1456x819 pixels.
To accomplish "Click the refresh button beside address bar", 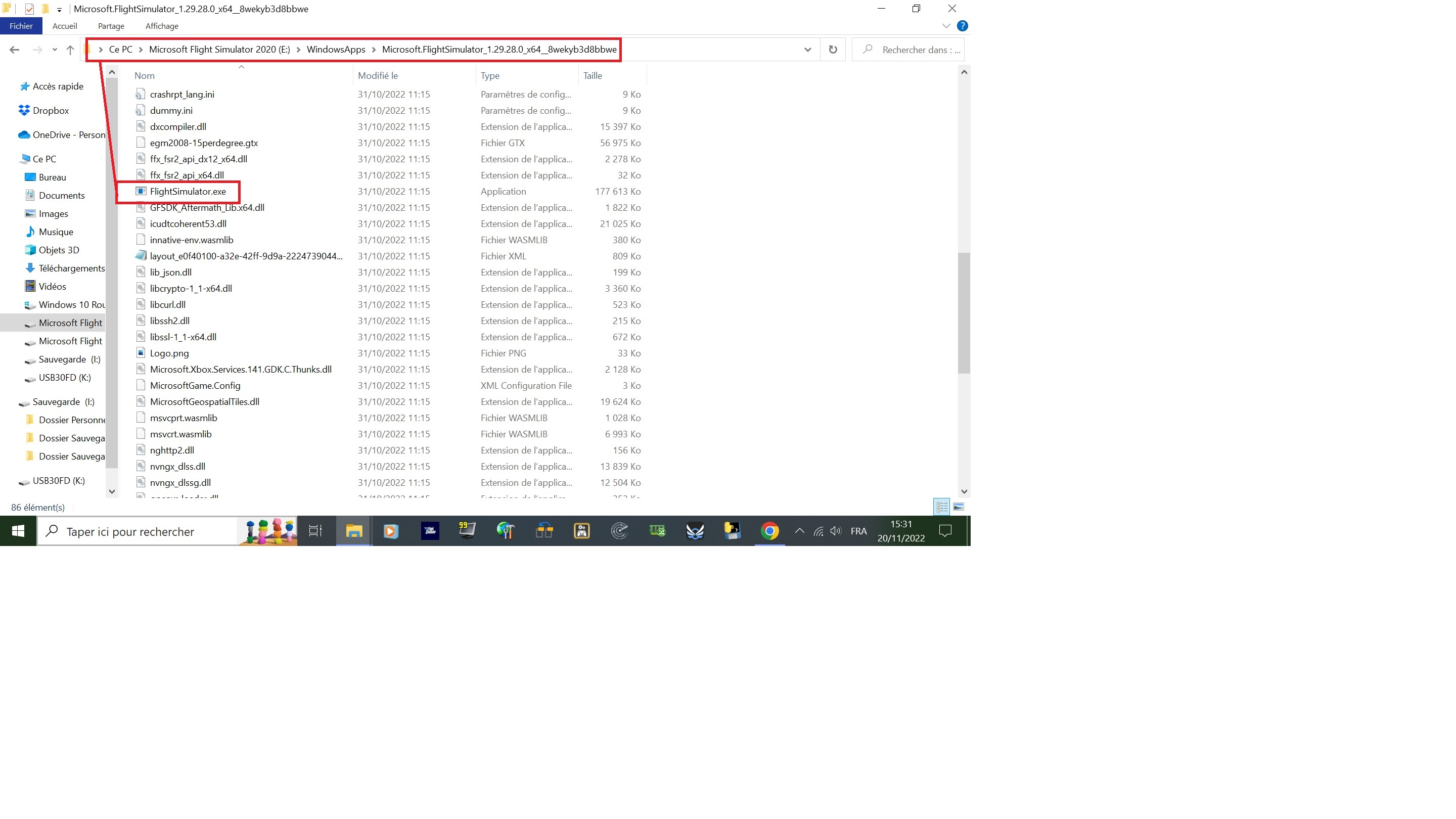I will coord(833,50).
